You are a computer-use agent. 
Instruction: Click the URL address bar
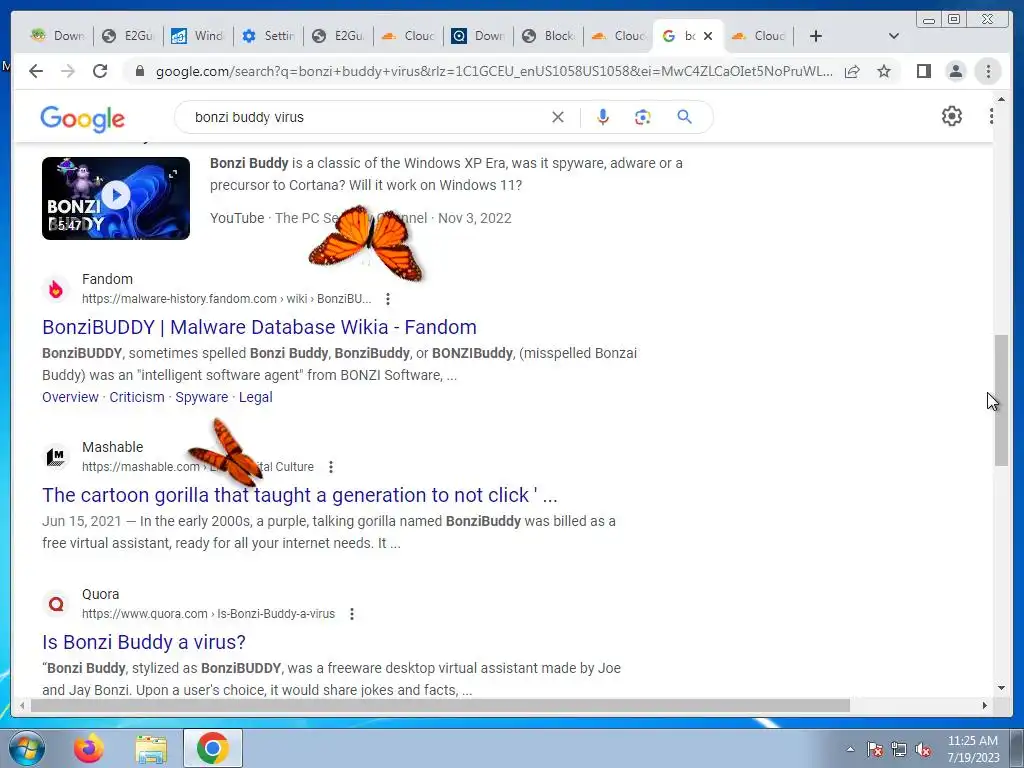pos(494,71)
